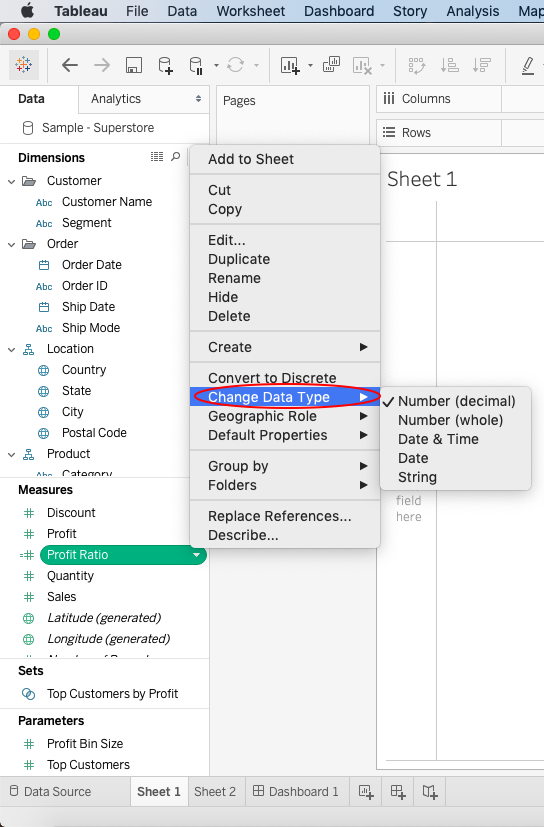Click the Apple menu icon
The image size is (544, 827).
pos(27,10)
